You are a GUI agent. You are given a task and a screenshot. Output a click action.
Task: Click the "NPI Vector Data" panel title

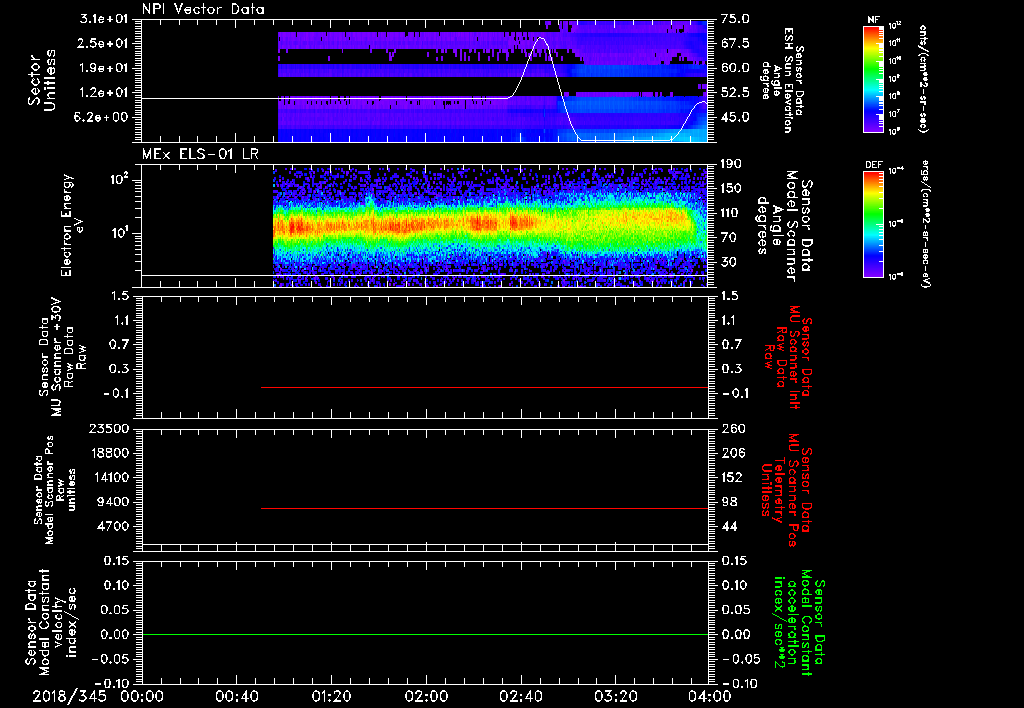[203, 9]
